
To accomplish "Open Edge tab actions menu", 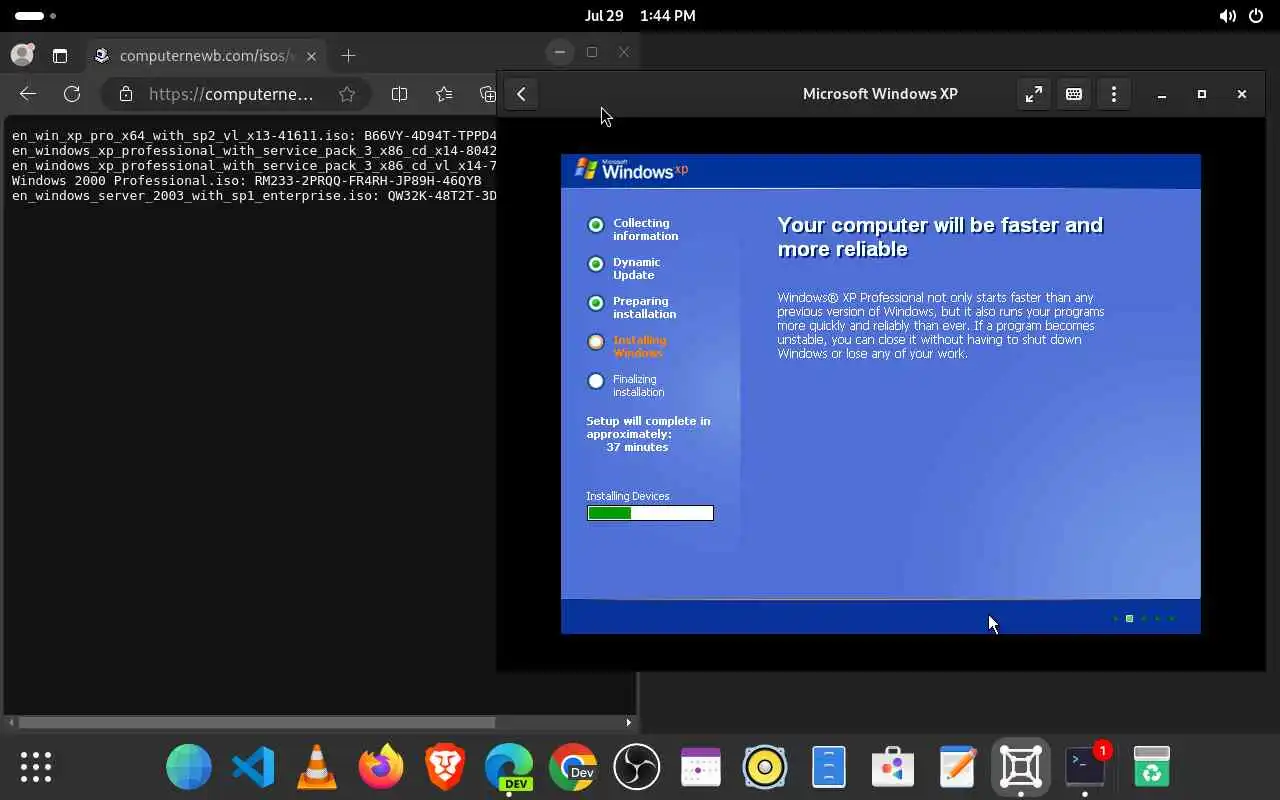I will pos(60,55).
